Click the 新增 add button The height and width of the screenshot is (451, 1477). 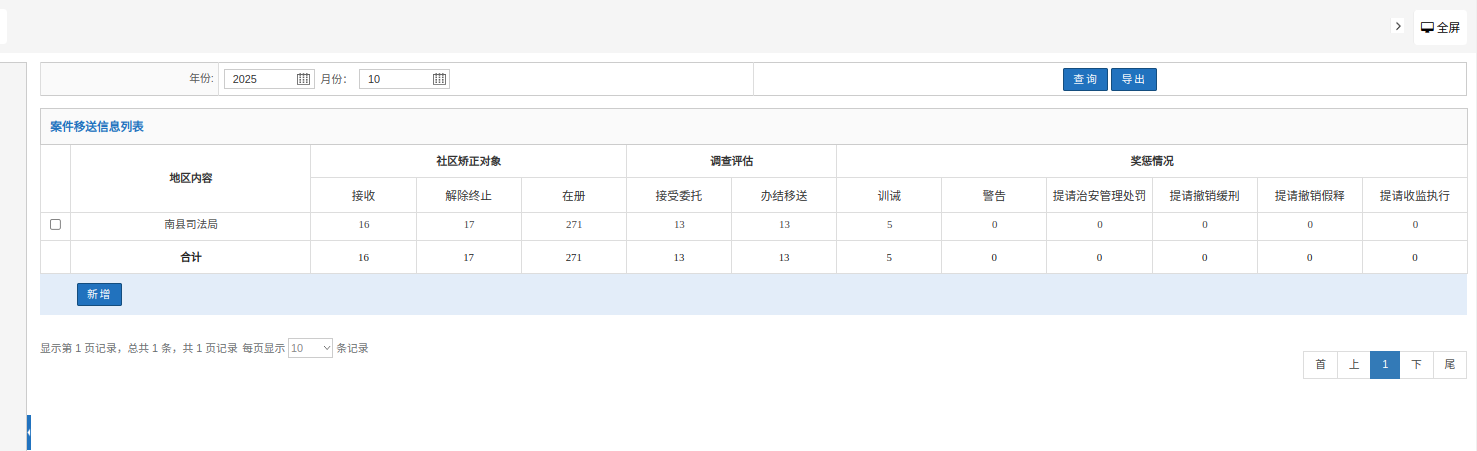coord(99,294)
